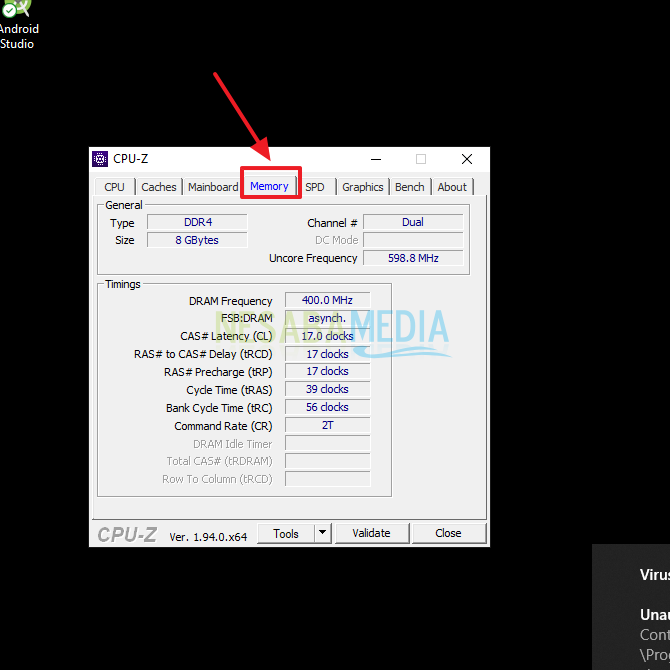Open the About tab

(452, 187)
